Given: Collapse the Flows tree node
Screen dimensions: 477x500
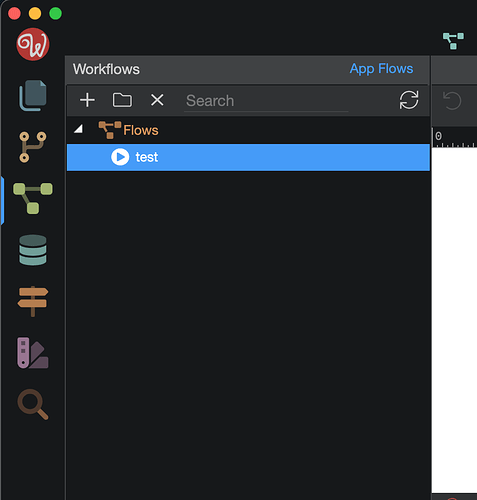Looking at the screenshot, I should 78,129.
